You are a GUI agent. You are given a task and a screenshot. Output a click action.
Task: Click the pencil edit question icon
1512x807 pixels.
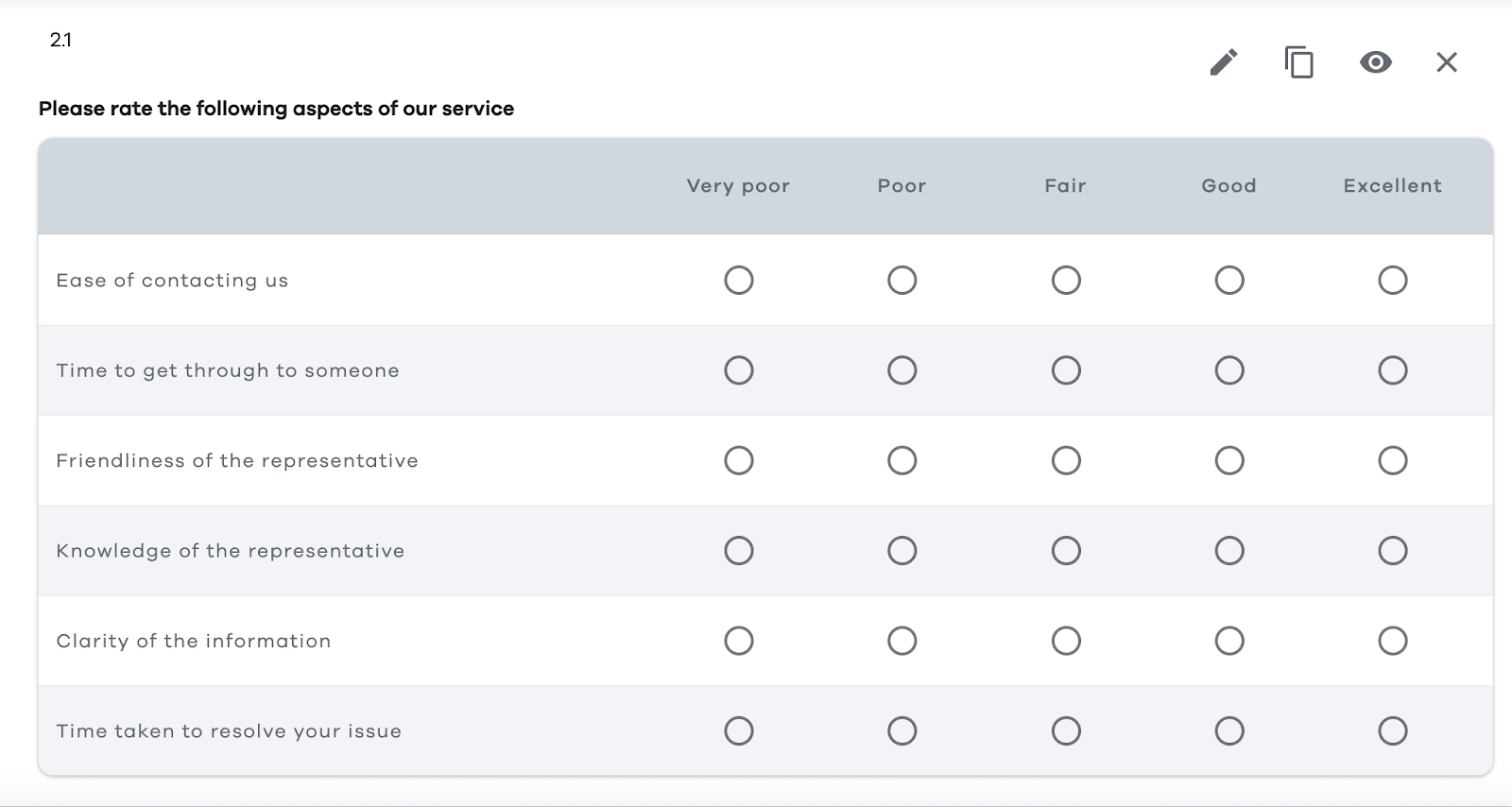tap(1224, 62)
